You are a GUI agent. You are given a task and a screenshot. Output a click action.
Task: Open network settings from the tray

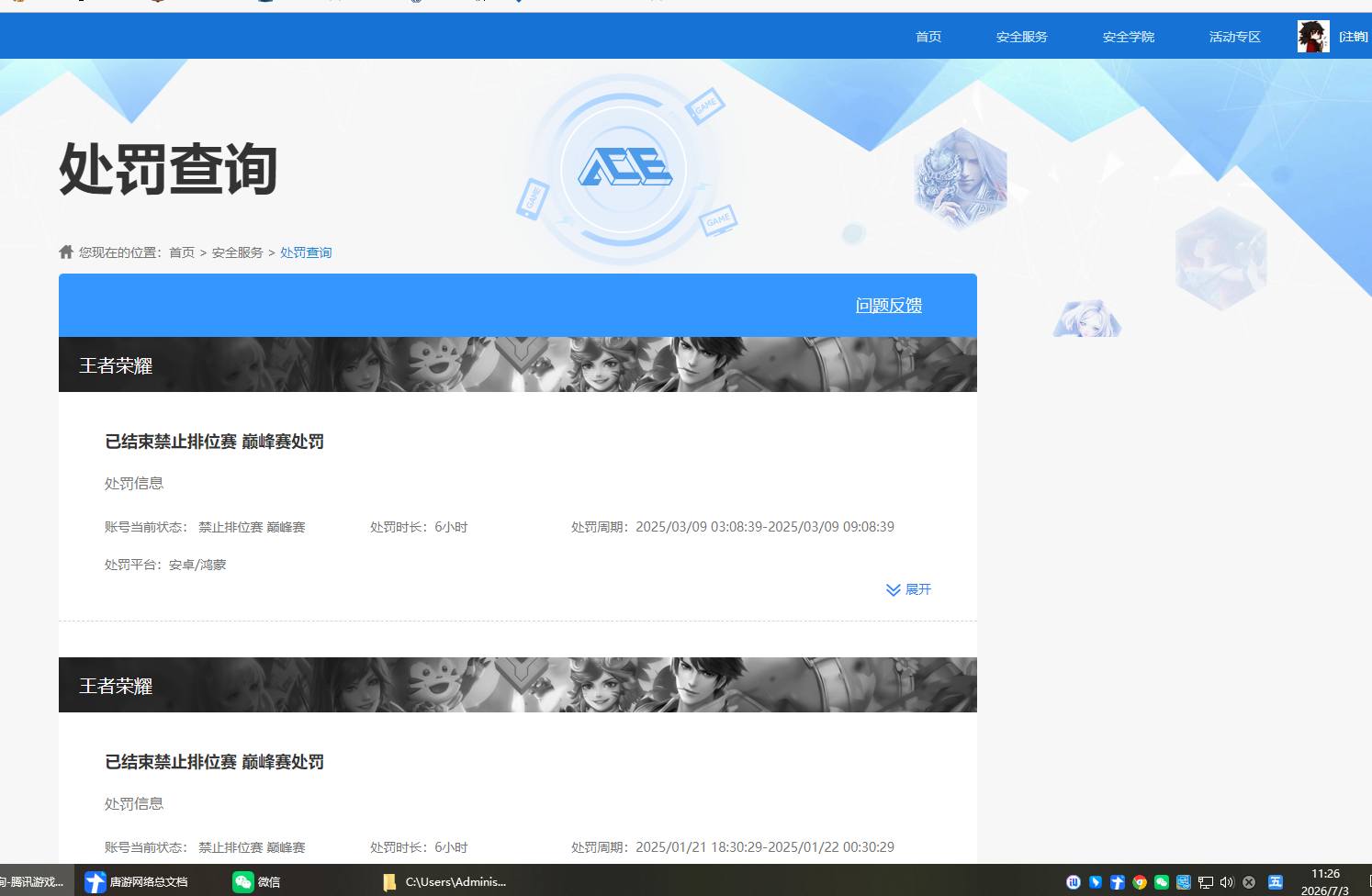point(1206,882)
